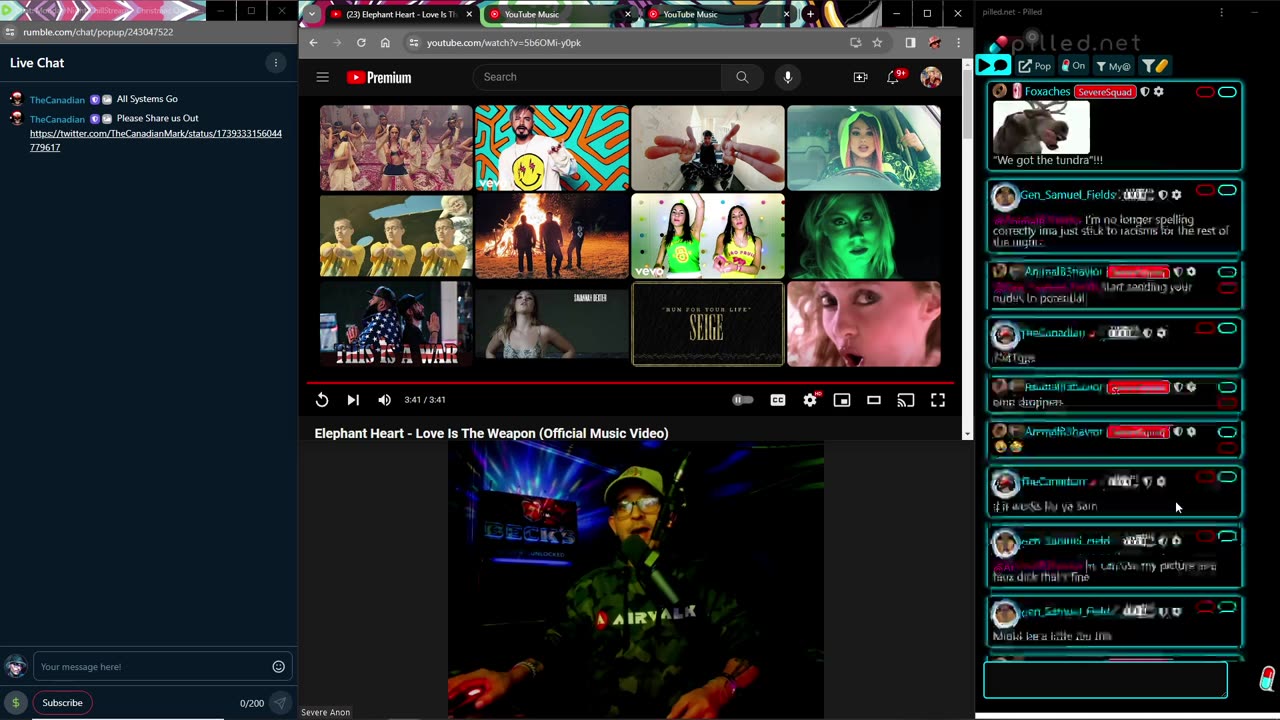
Task: Click the Pilled play-chat icon button
Action: (x=994, y=66)
